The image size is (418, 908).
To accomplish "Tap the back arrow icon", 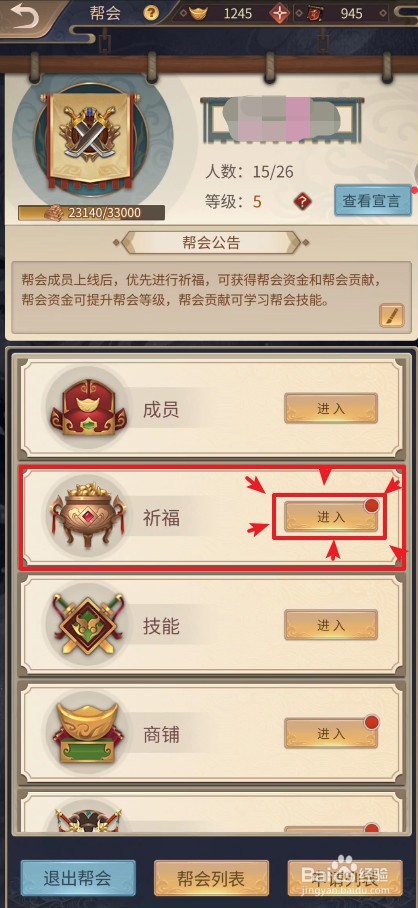I will 24,14.
